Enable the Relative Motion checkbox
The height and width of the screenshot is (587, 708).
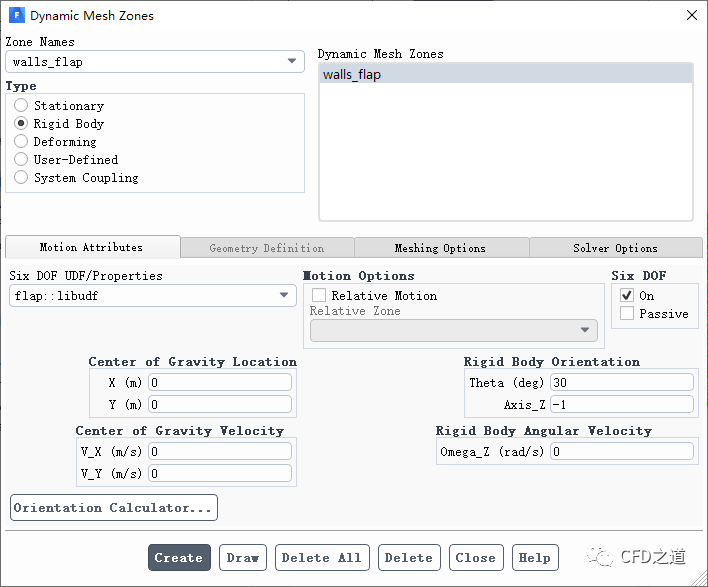coord(319,296)
